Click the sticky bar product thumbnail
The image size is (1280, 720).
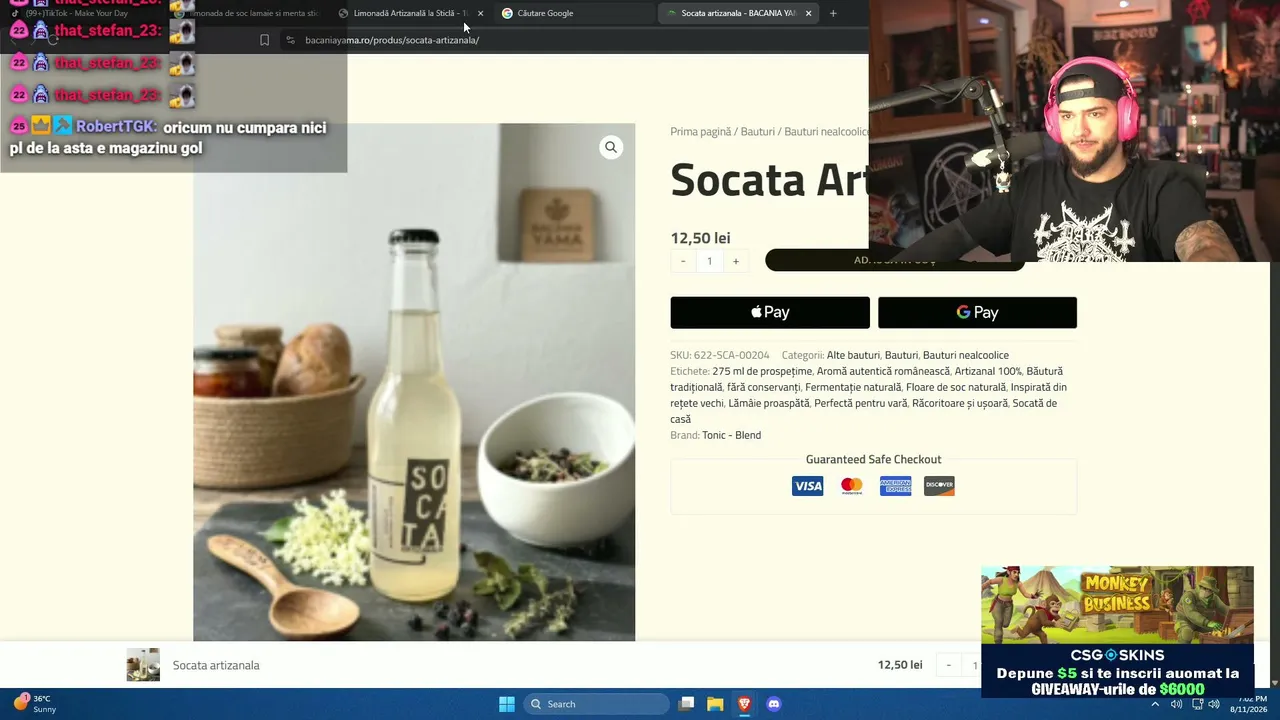pos(143,665)
